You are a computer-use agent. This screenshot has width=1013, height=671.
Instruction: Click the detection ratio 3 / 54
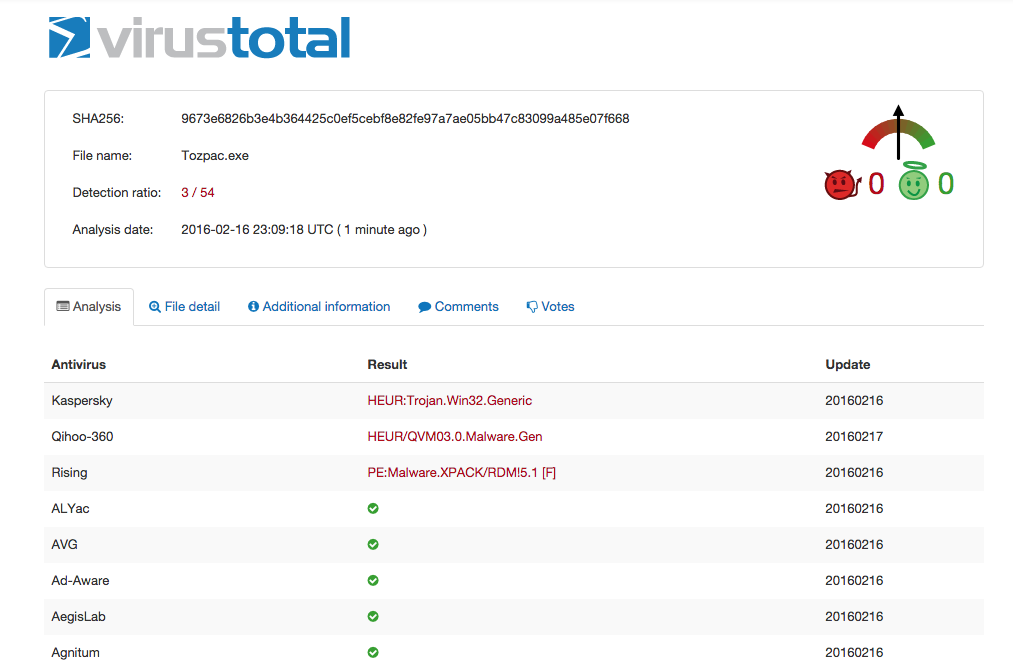(x=198, y=192)
